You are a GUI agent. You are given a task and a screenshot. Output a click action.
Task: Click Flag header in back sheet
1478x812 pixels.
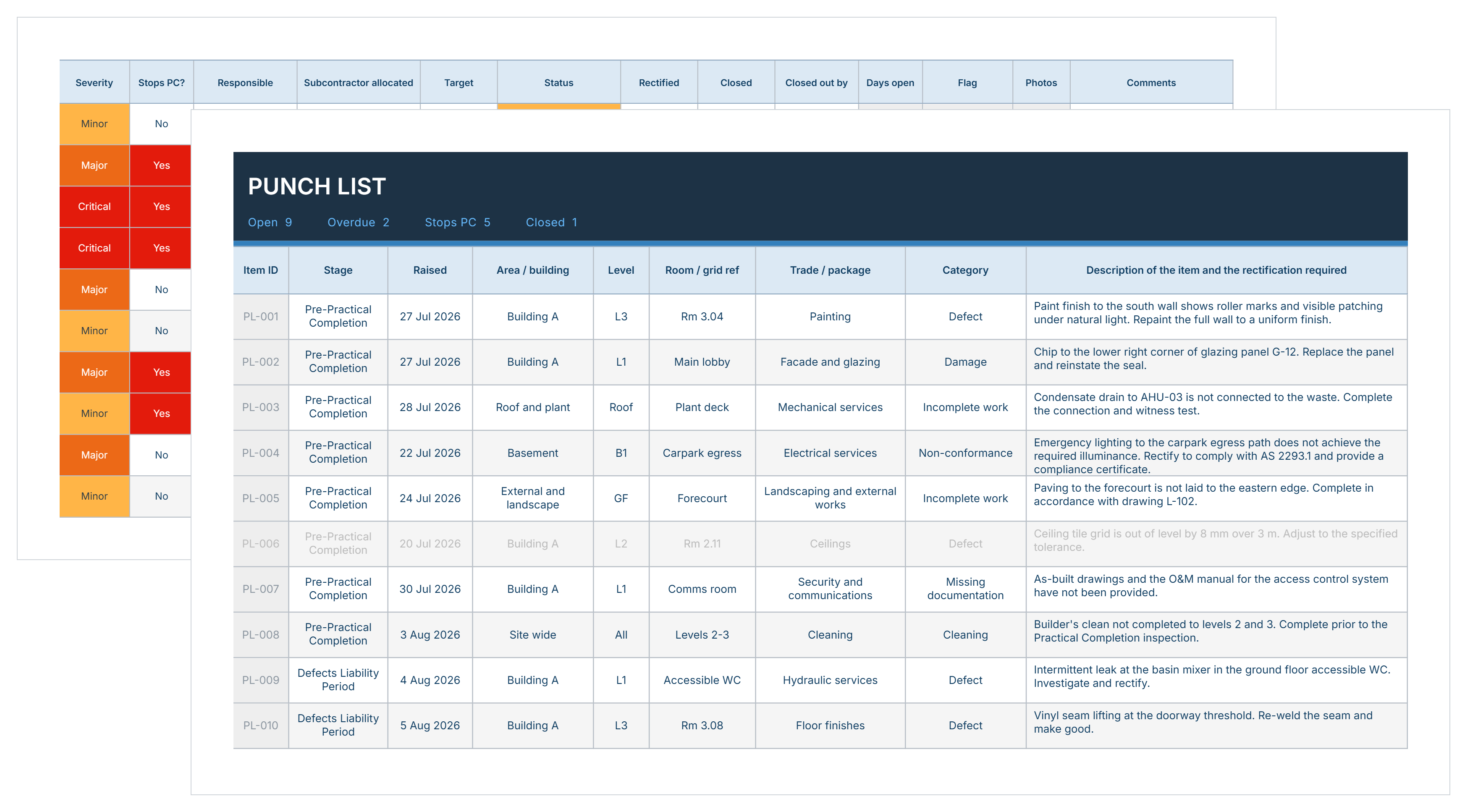click(967, 83)
